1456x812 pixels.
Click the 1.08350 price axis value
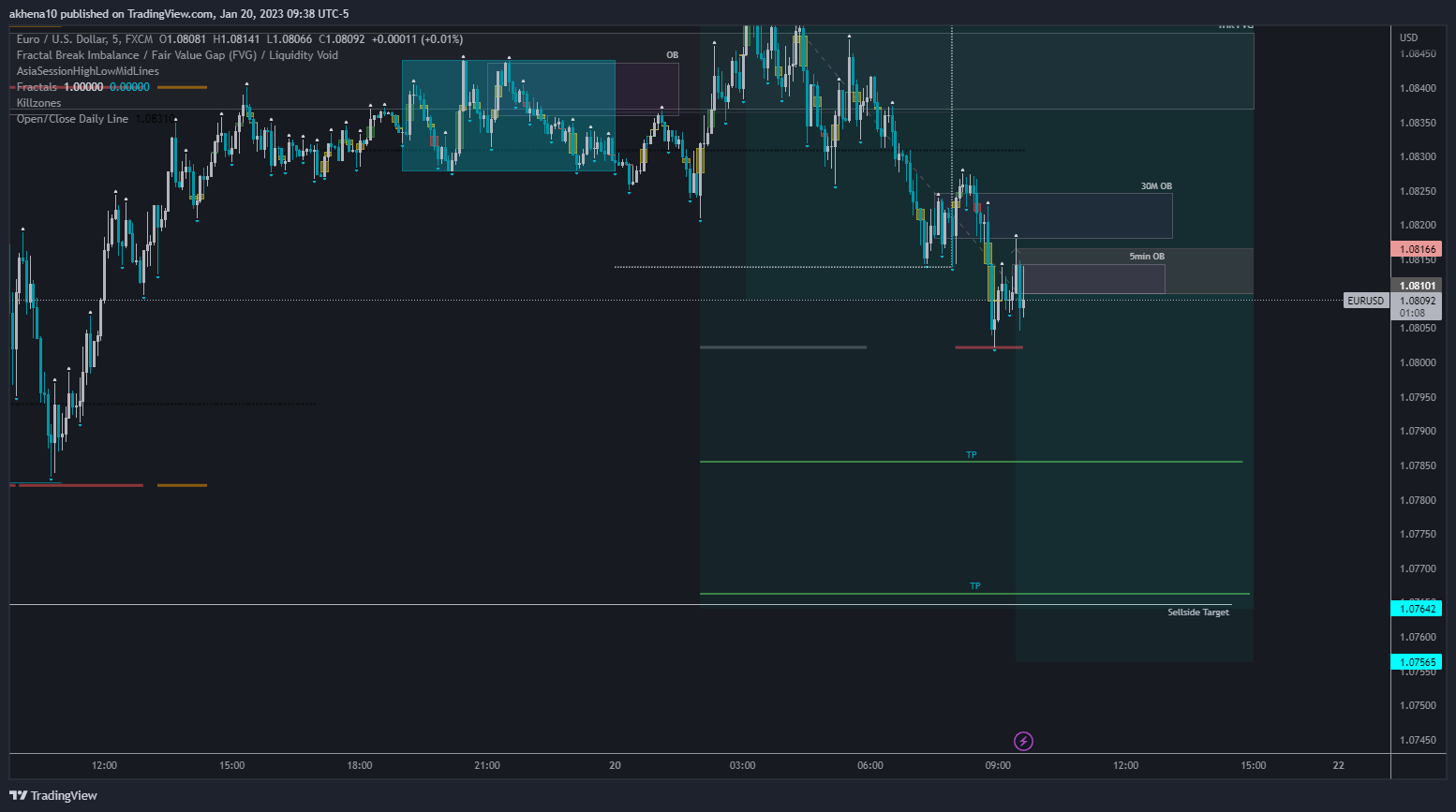(1418, 123)
